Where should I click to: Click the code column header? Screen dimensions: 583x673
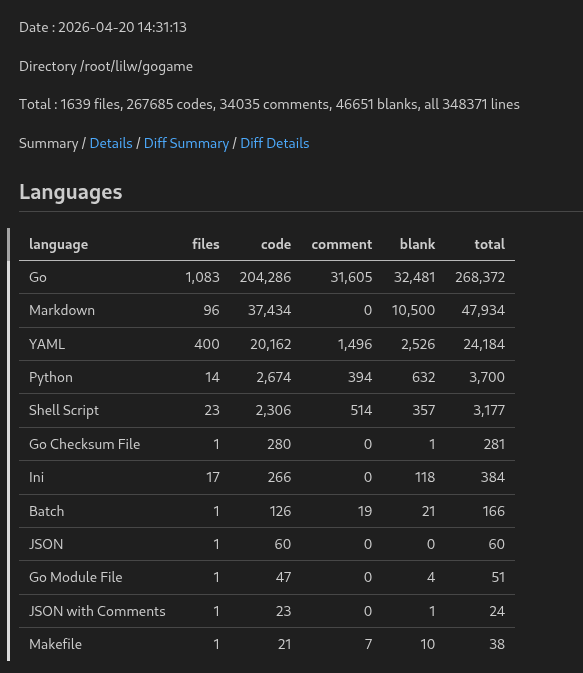coord(276,244)
